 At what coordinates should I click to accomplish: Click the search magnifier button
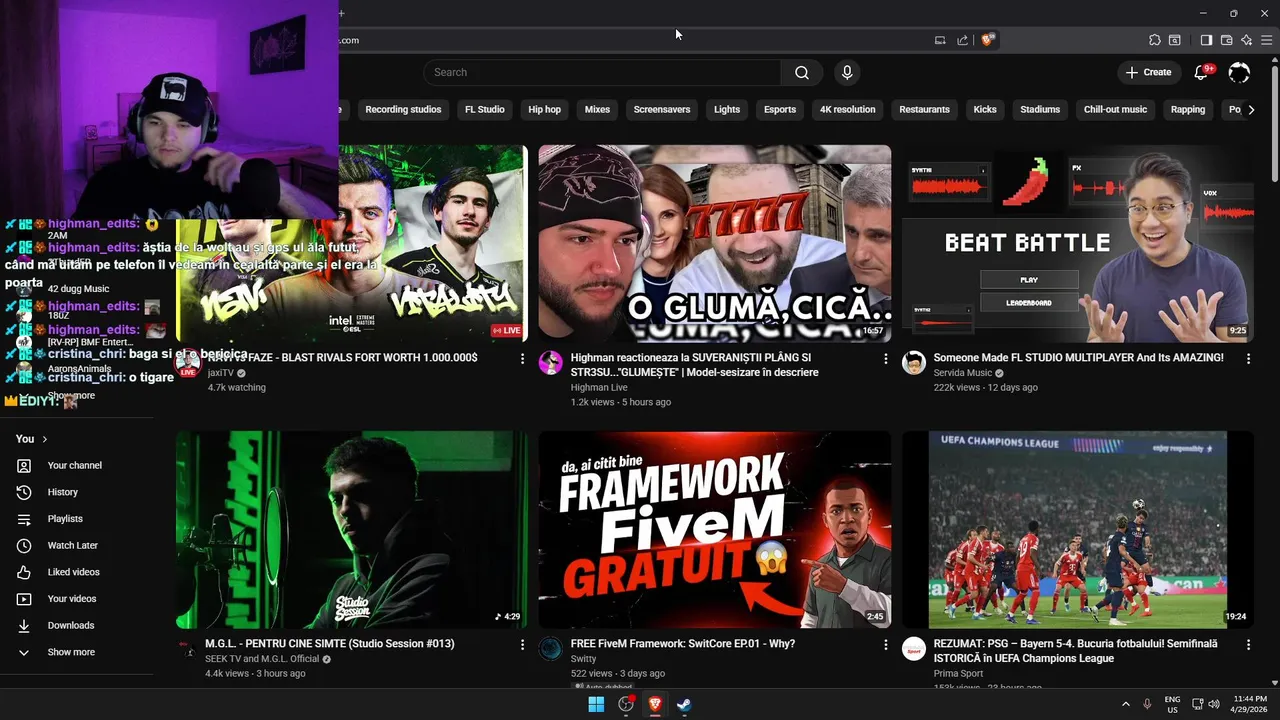(x=802, y=72)
